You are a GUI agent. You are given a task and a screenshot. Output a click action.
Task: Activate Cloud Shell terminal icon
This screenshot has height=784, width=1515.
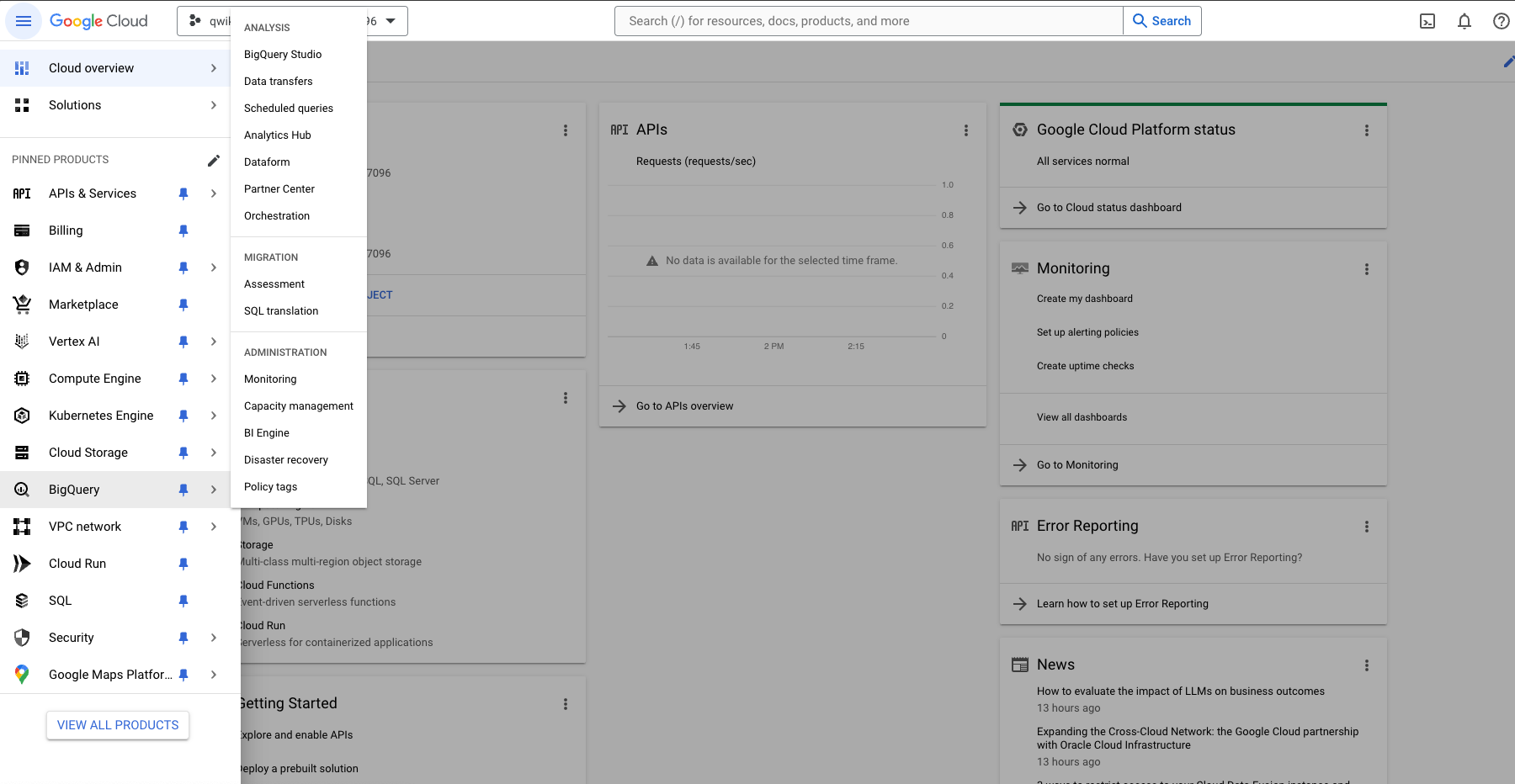[1427, 21]
